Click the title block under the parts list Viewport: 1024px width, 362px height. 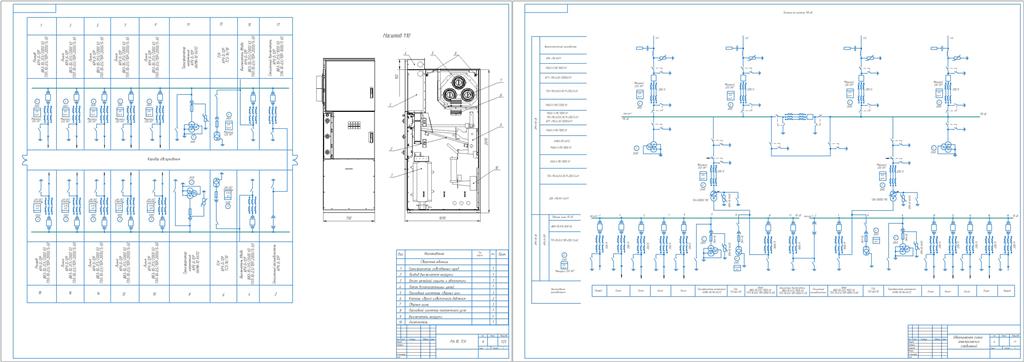[x=452, y=340]
